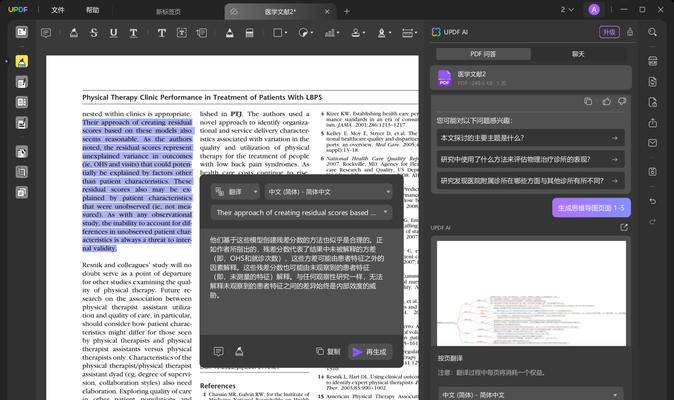Click the 复制 button in translation popup
674x400 pixels.
point(328,352)
